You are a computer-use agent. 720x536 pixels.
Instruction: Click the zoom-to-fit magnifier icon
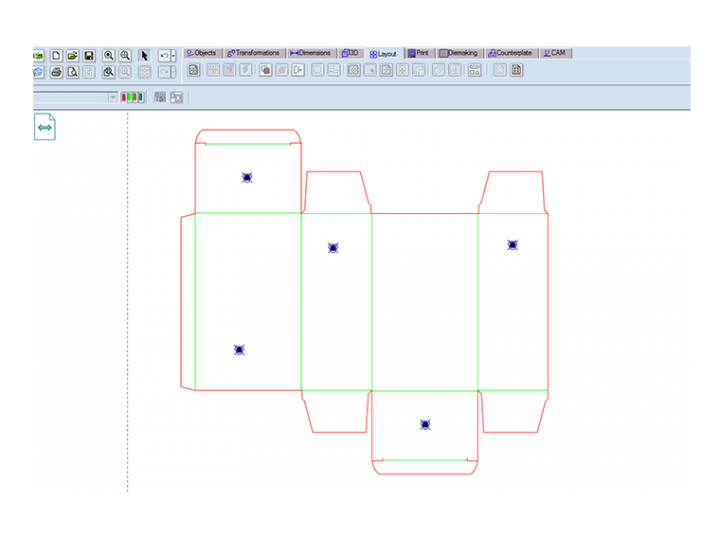[108, 72]
